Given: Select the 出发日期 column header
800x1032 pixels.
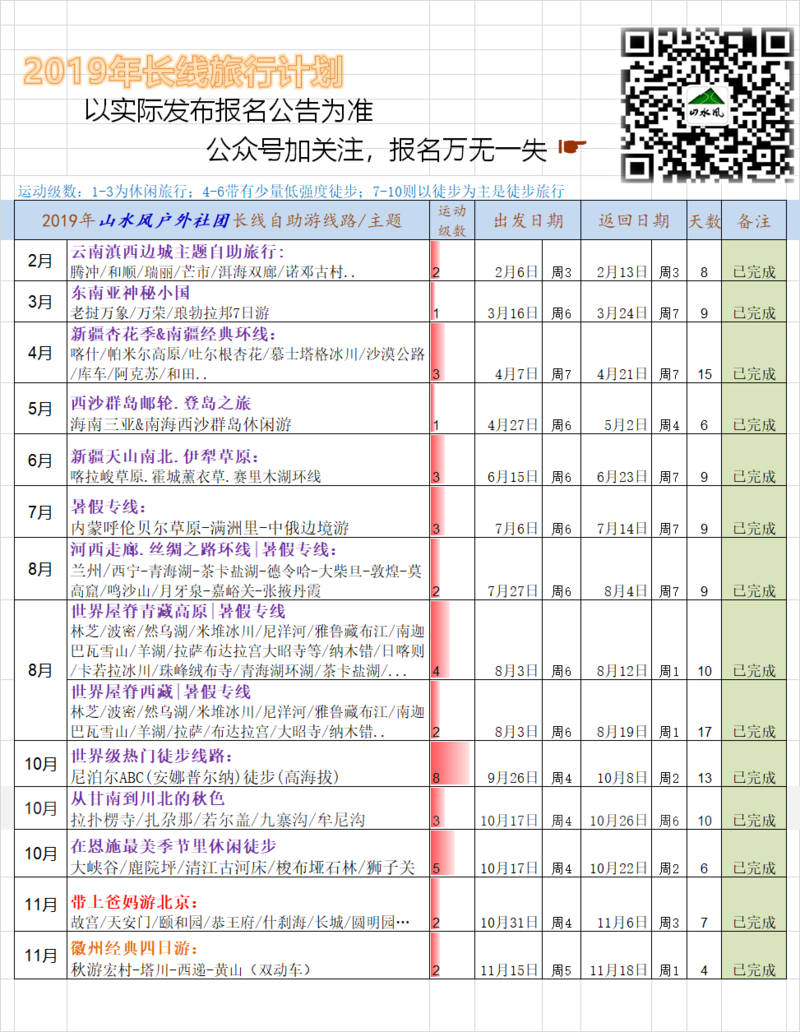Looking at the screenshot, I should coord(527,221).
